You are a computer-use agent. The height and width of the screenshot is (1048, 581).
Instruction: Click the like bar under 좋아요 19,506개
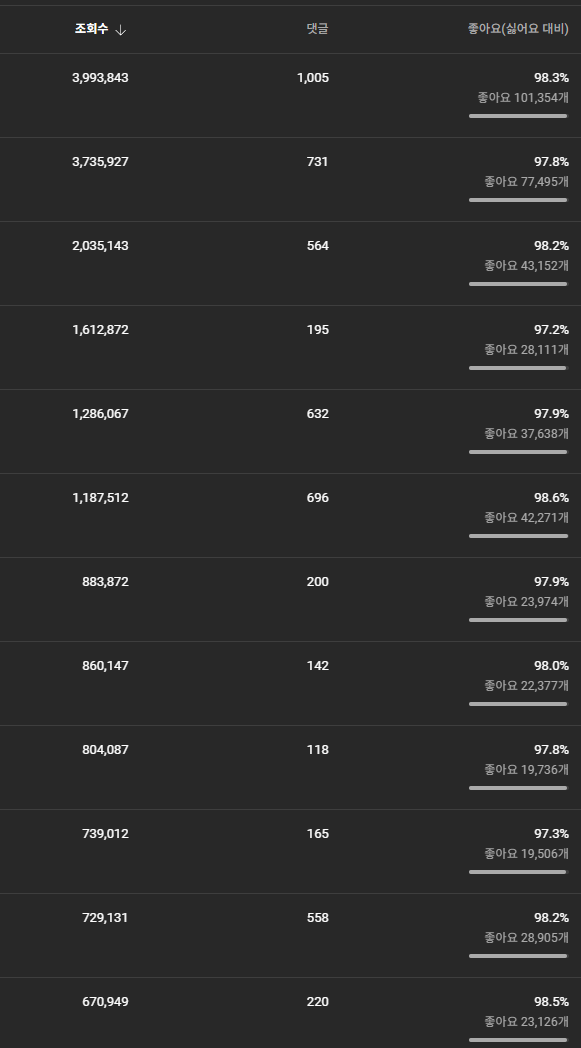coord(518,872)
